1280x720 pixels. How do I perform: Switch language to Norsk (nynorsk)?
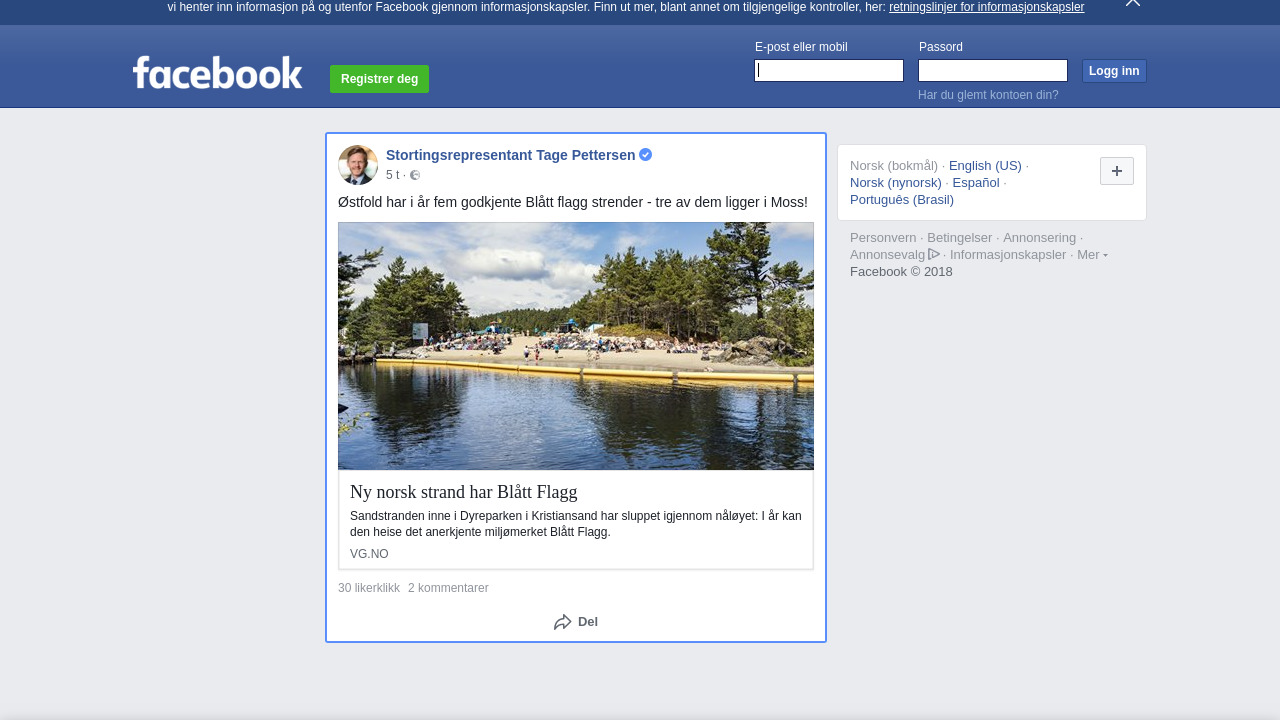point(896,183)
